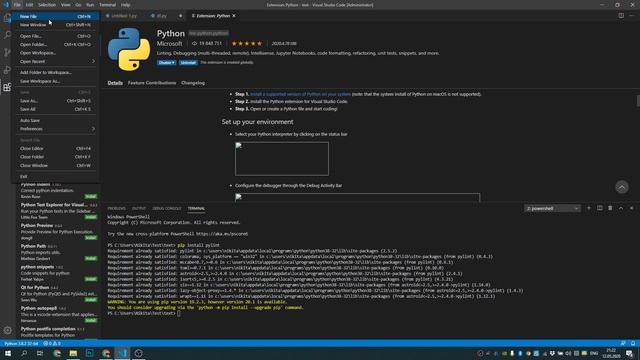The image size is (640, 360).
Task: Choose Close Editor menu entry
Action: click(x=56, y=149)
